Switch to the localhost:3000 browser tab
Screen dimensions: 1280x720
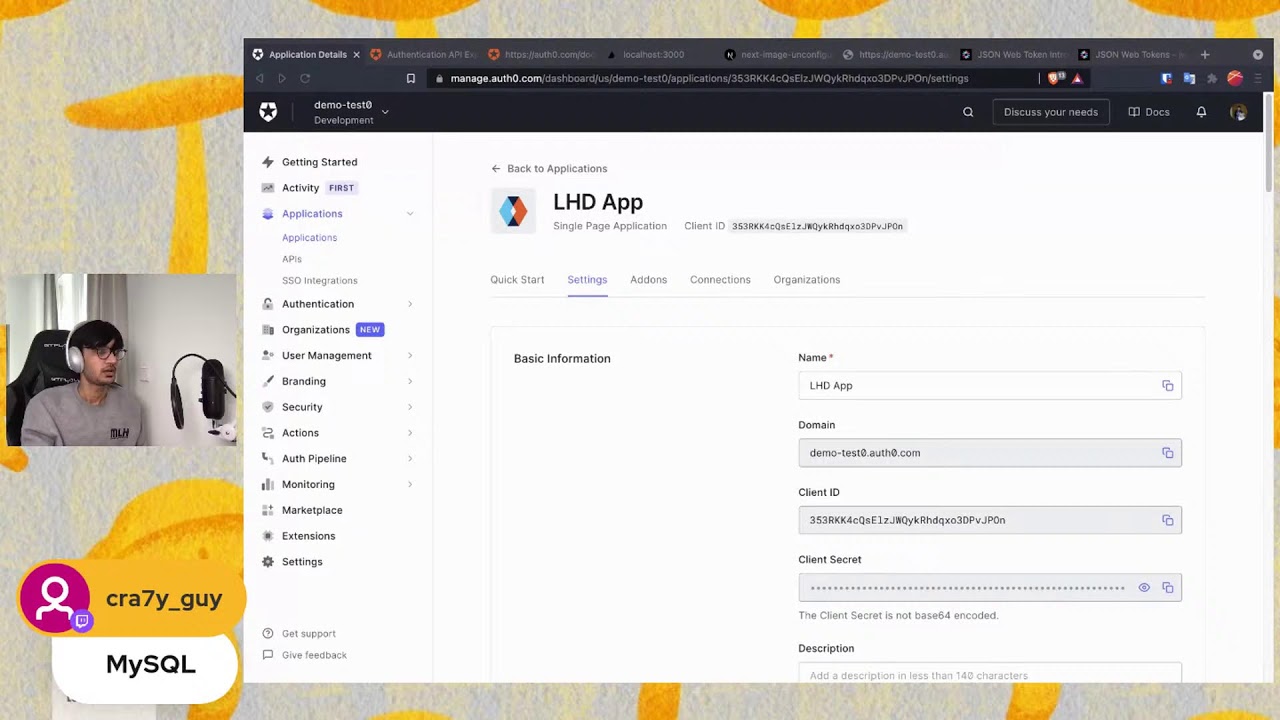point(652,55)
